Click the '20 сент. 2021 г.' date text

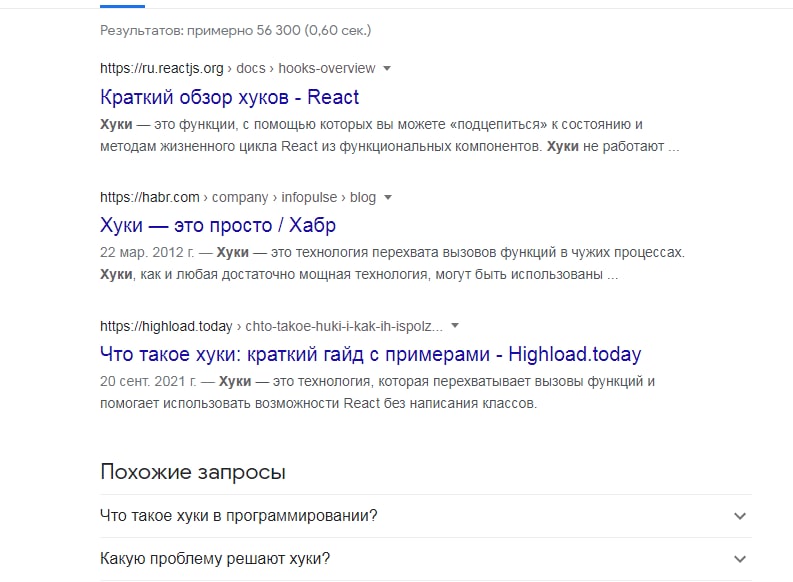(148, 381)
